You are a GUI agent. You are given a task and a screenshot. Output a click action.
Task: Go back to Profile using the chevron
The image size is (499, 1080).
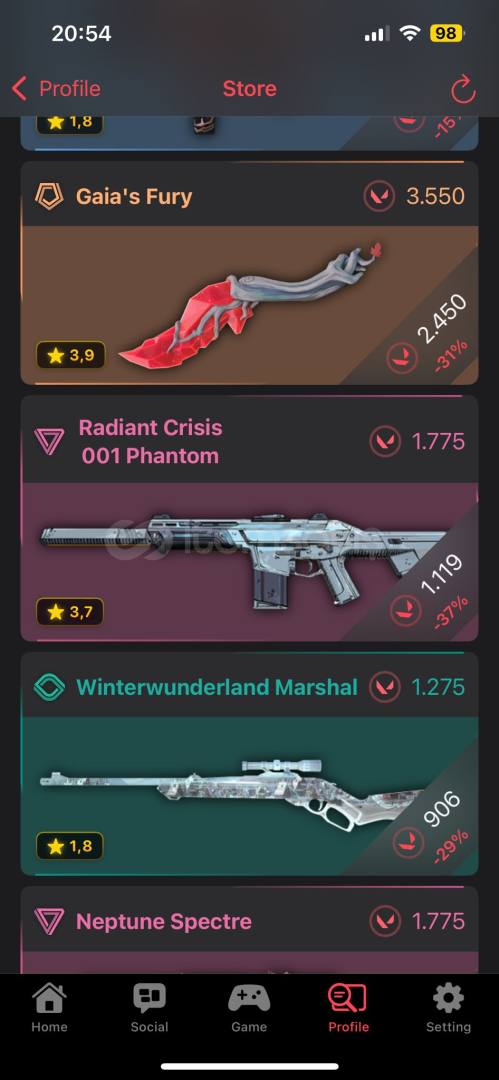tap(19, 89)
